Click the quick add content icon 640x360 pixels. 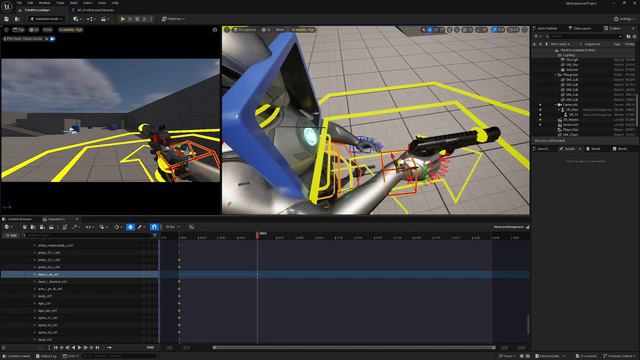(x=77, y=19)
